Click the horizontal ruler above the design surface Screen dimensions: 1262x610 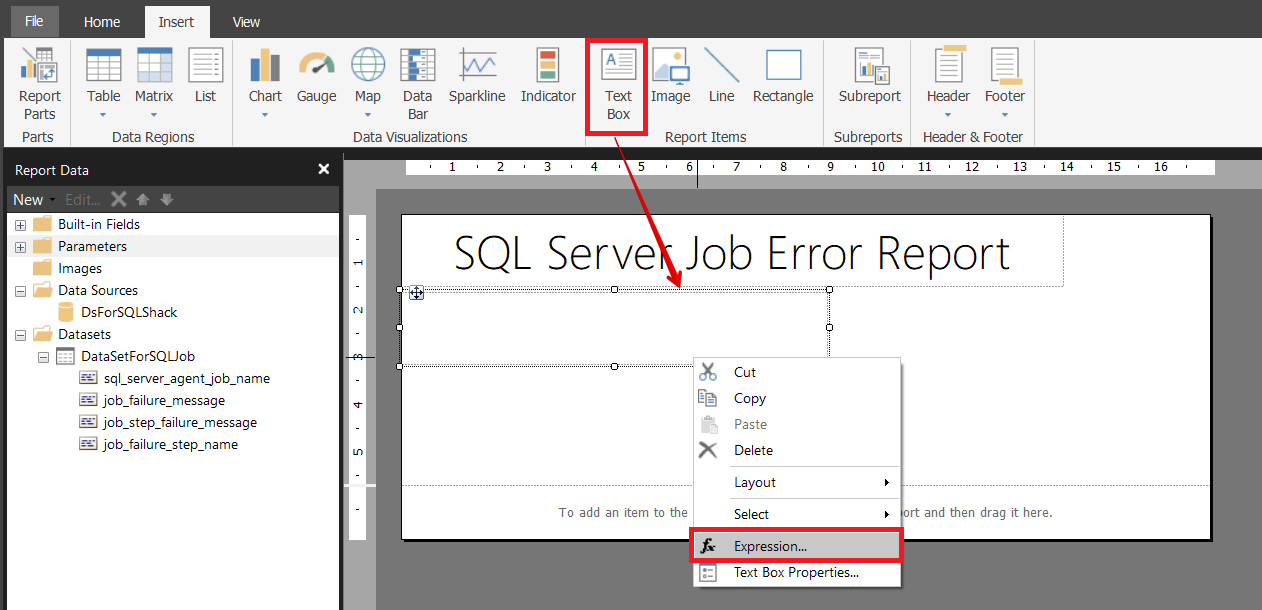[810, 167]
